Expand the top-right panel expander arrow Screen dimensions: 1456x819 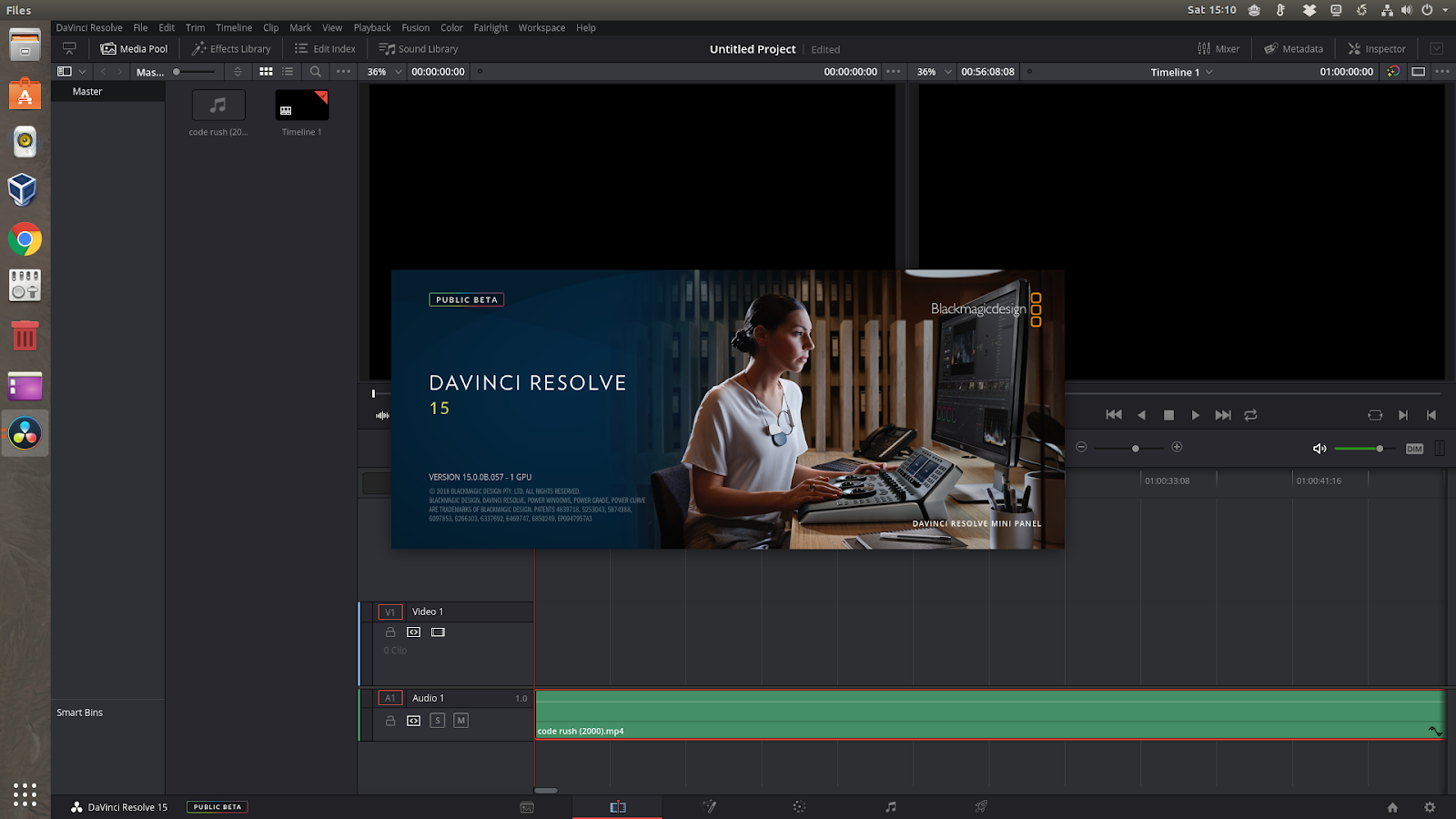1437,48
